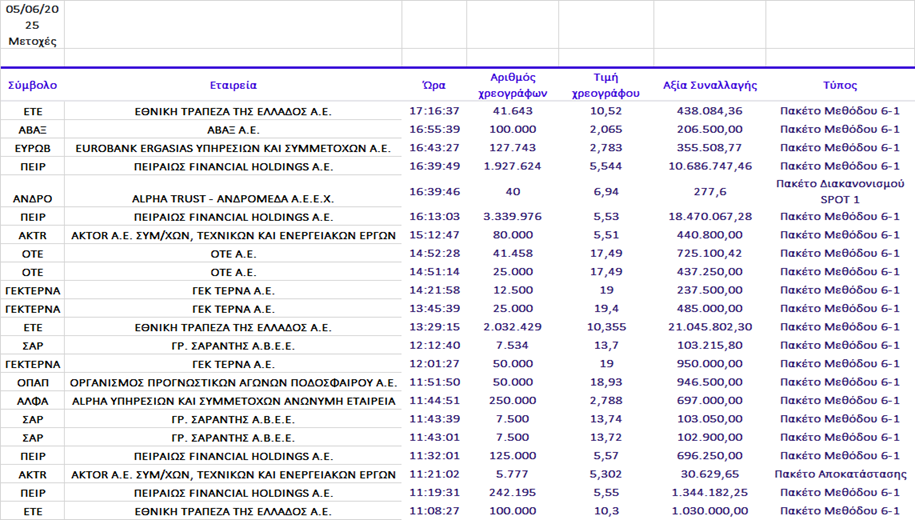The width and height of the screenshot is (915, 520).
Task: Click the ΑΒΑΞ symbol cell
Action: pos(33,130)
